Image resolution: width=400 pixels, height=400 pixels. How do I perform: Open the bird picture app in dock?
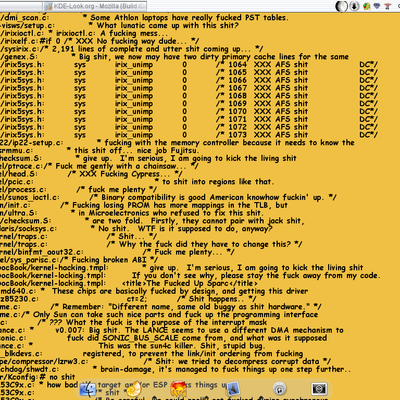tap(232, 389)
